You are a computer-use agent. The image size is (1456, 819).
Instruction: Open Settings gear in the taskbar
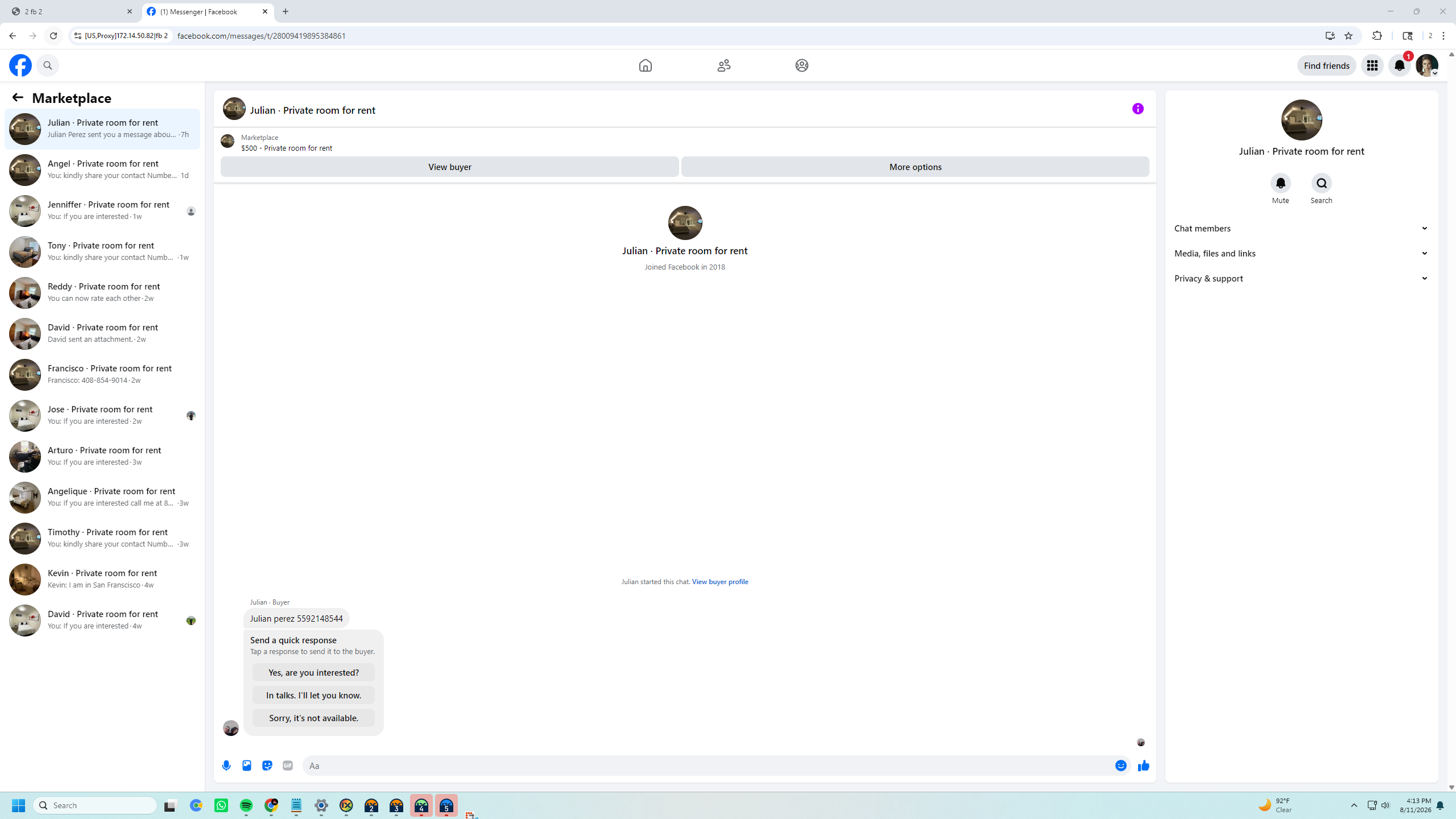pyautogui.click(x=321, y=805)
